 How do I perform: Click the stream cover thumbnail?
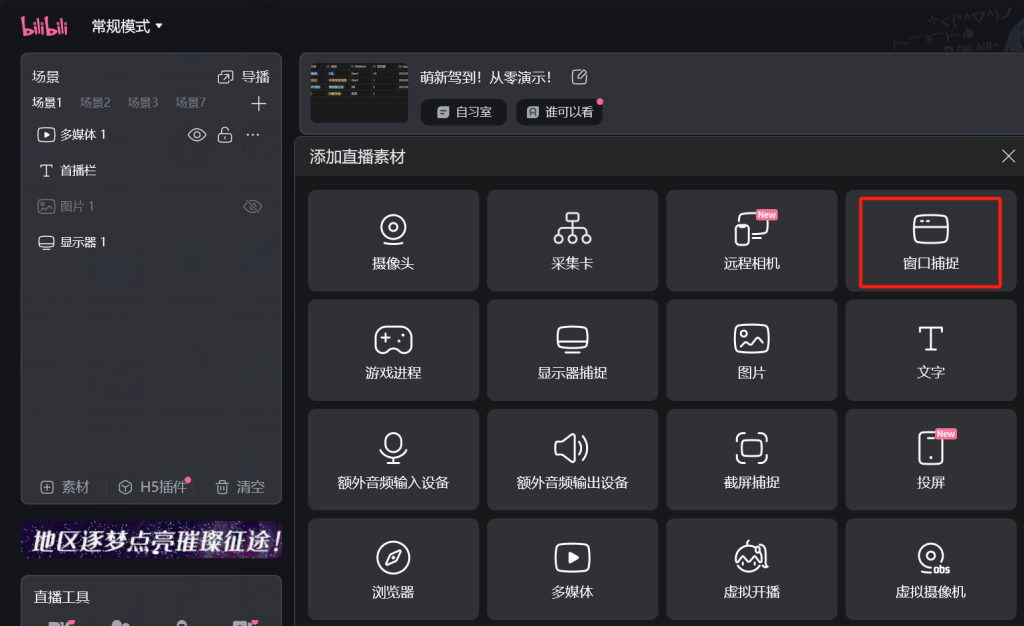358,93
